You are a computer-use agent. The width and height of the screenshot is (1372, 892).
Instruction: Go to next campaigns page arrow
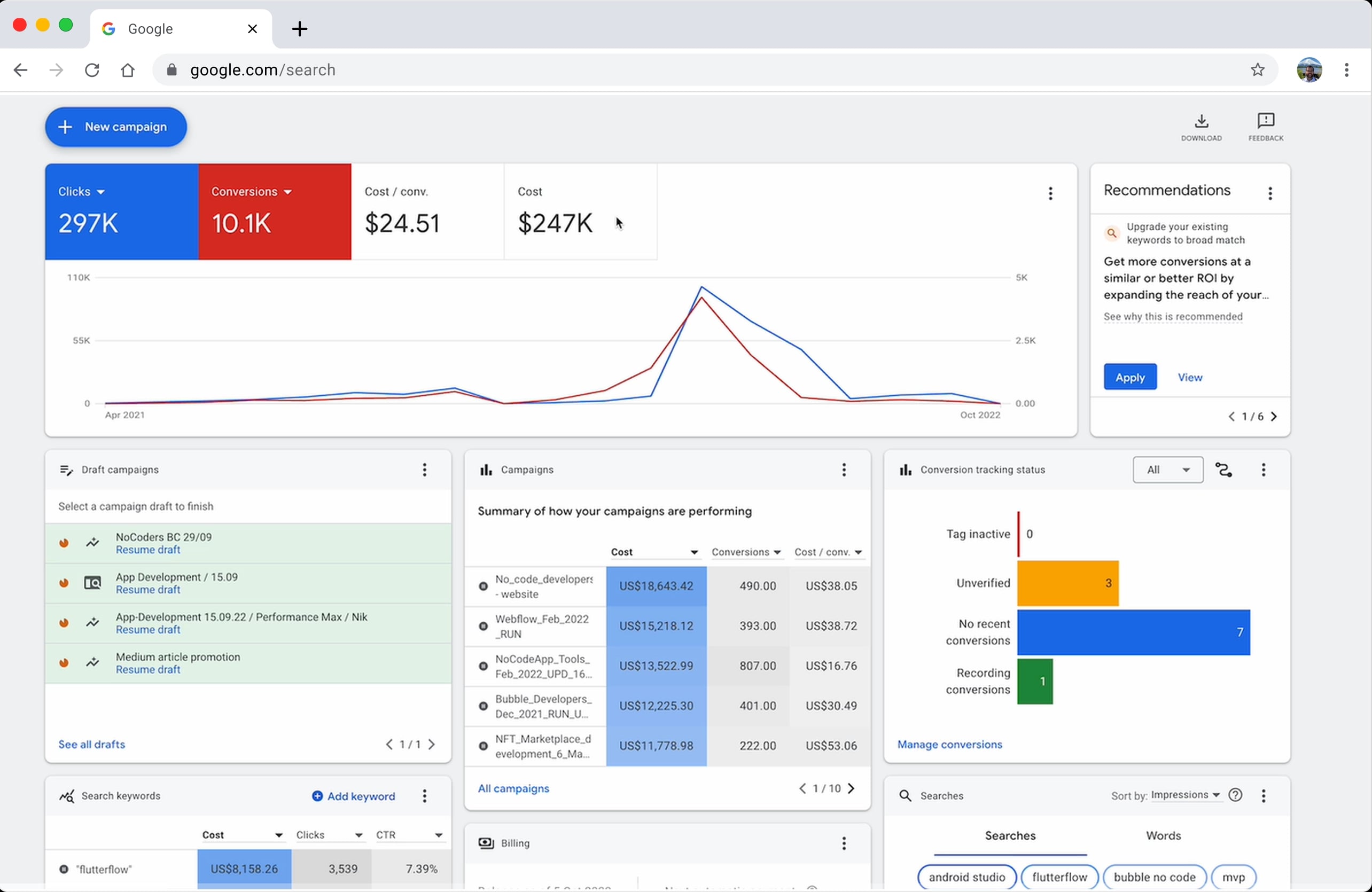click(852, 788)
